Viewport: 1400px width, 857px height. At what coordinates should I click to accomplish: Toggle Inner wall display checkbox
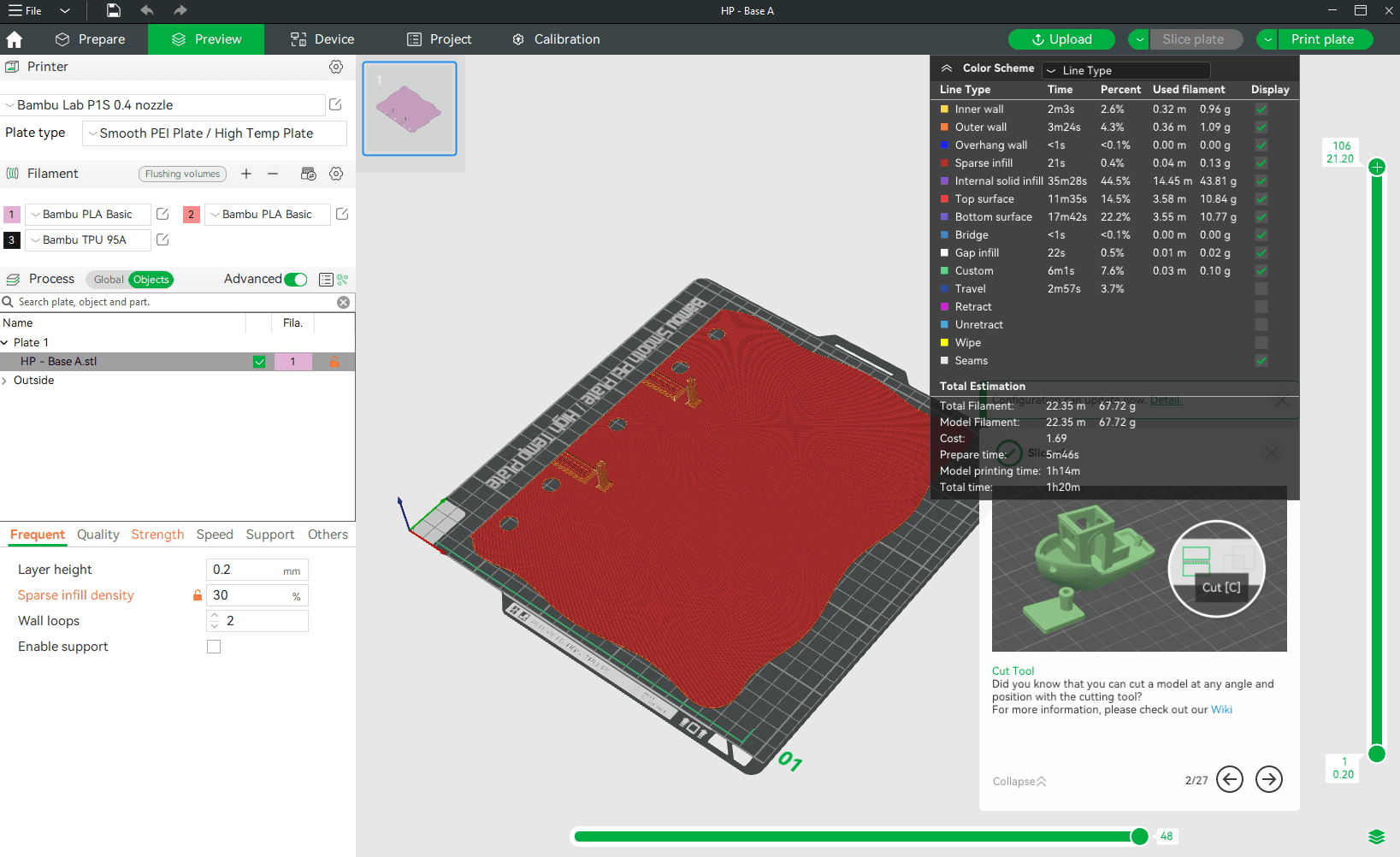click(x=1261, y=109)
